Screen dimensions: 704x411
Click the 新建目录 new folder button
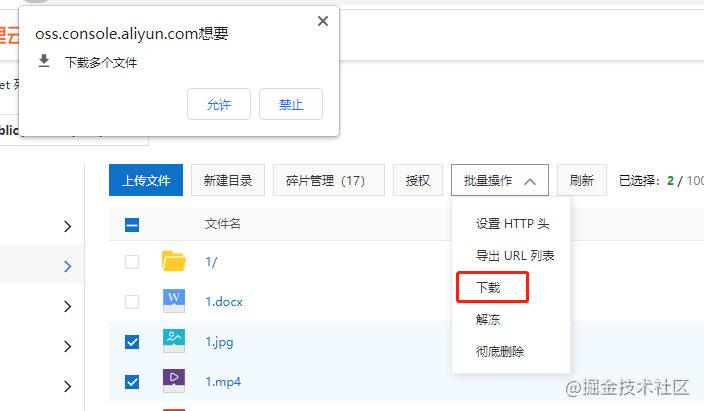click(x=228, y=180)
